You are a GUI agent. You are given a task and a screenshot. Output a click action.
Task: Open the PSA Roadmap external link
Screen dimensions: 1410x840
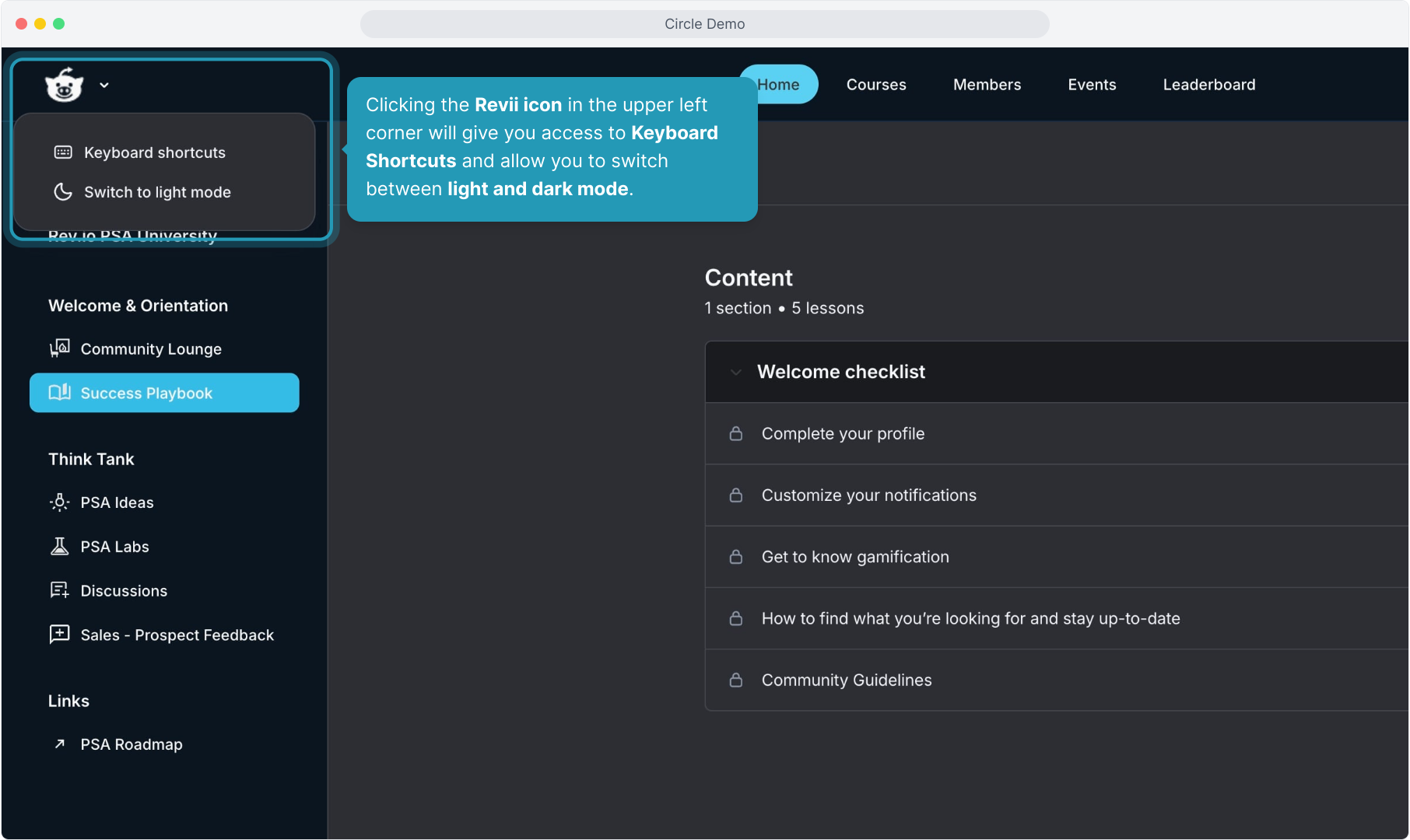[131, 744]
